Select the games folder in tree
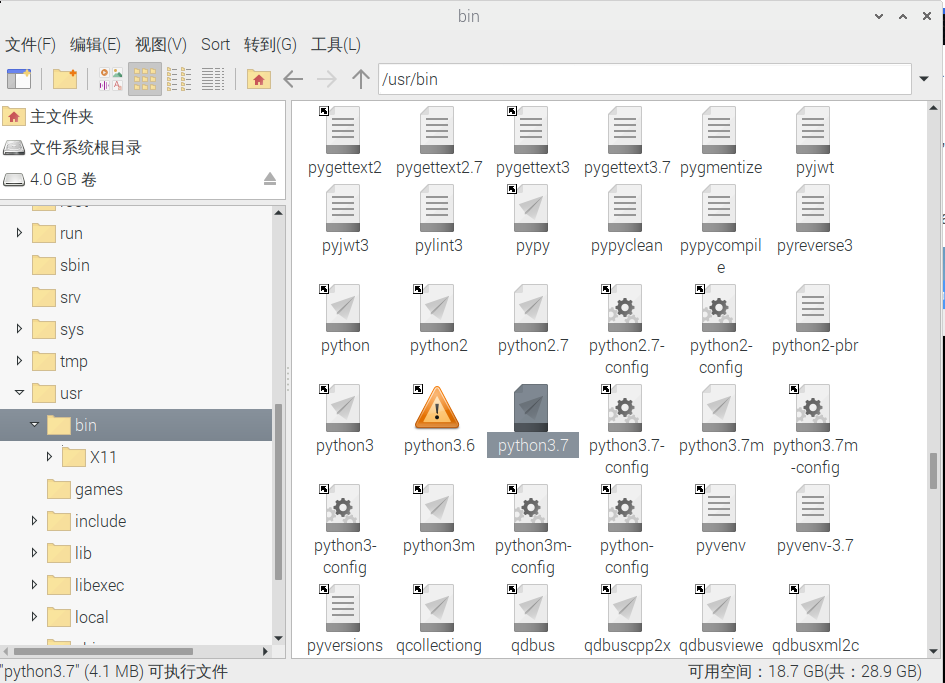945x683 pixels. coord(84,489)
